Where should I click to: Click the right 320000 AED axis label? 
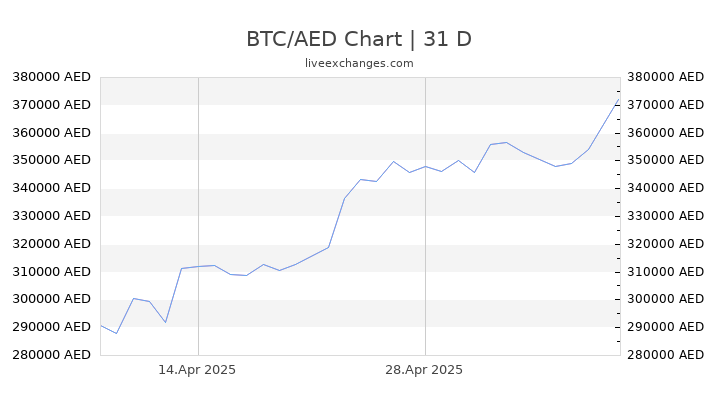[x=665, y=243]
